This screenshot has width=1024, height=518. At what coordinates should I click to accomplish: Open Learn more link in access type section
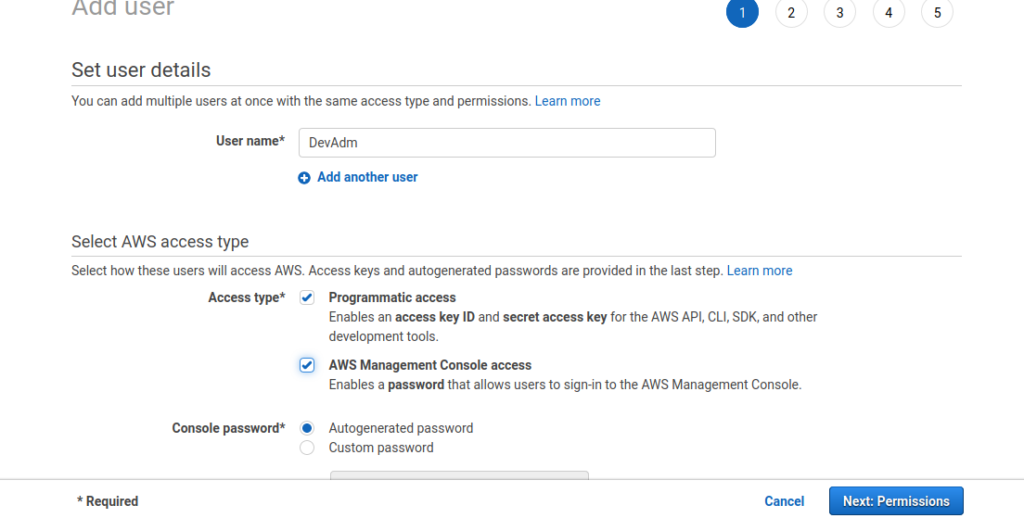[760, 270]
